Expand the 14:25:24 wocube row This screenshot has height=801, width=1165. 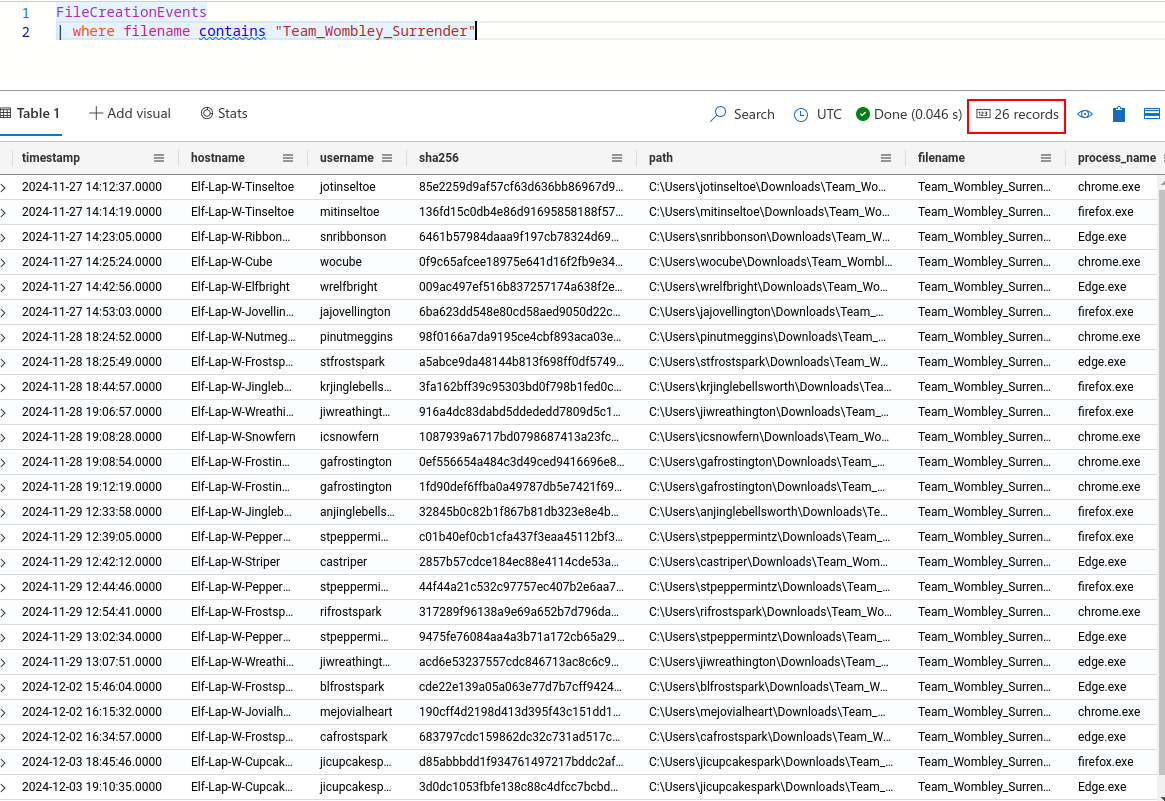click(4, 262)
